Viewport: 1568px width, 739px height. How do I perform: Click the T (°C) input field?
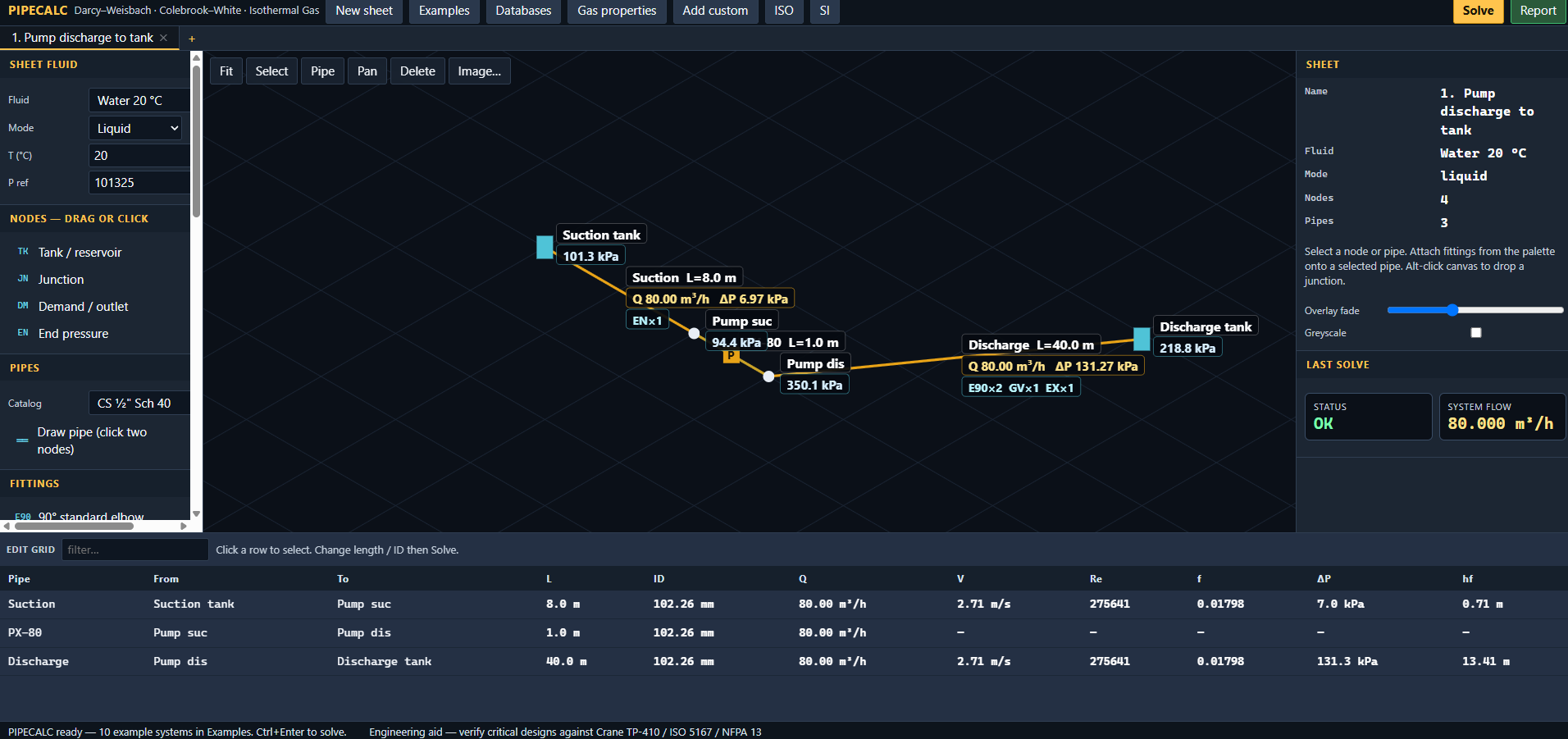click(139, 155)
